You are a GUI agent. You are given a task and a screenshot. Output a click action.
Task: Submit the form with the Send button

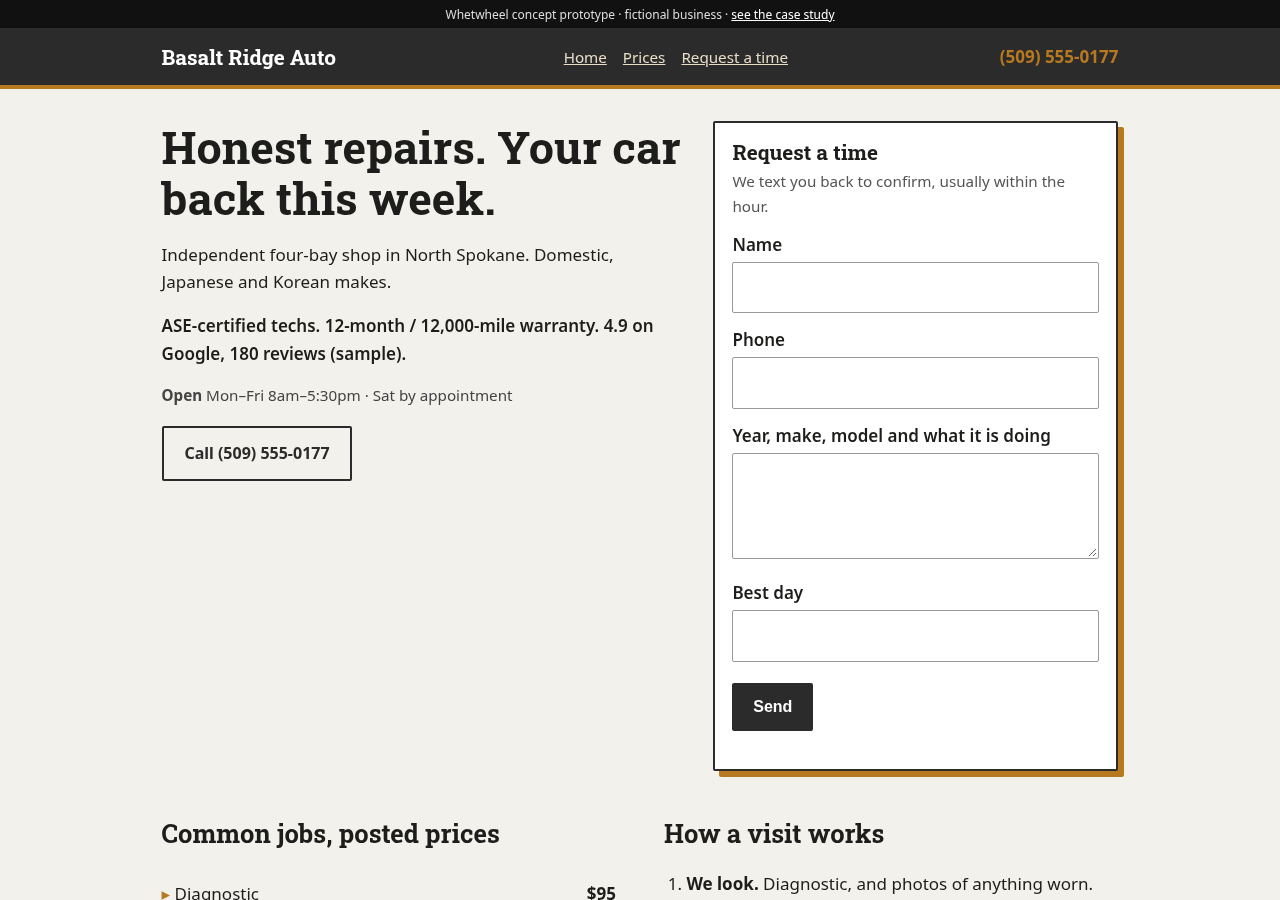click(x=772, y=707)
